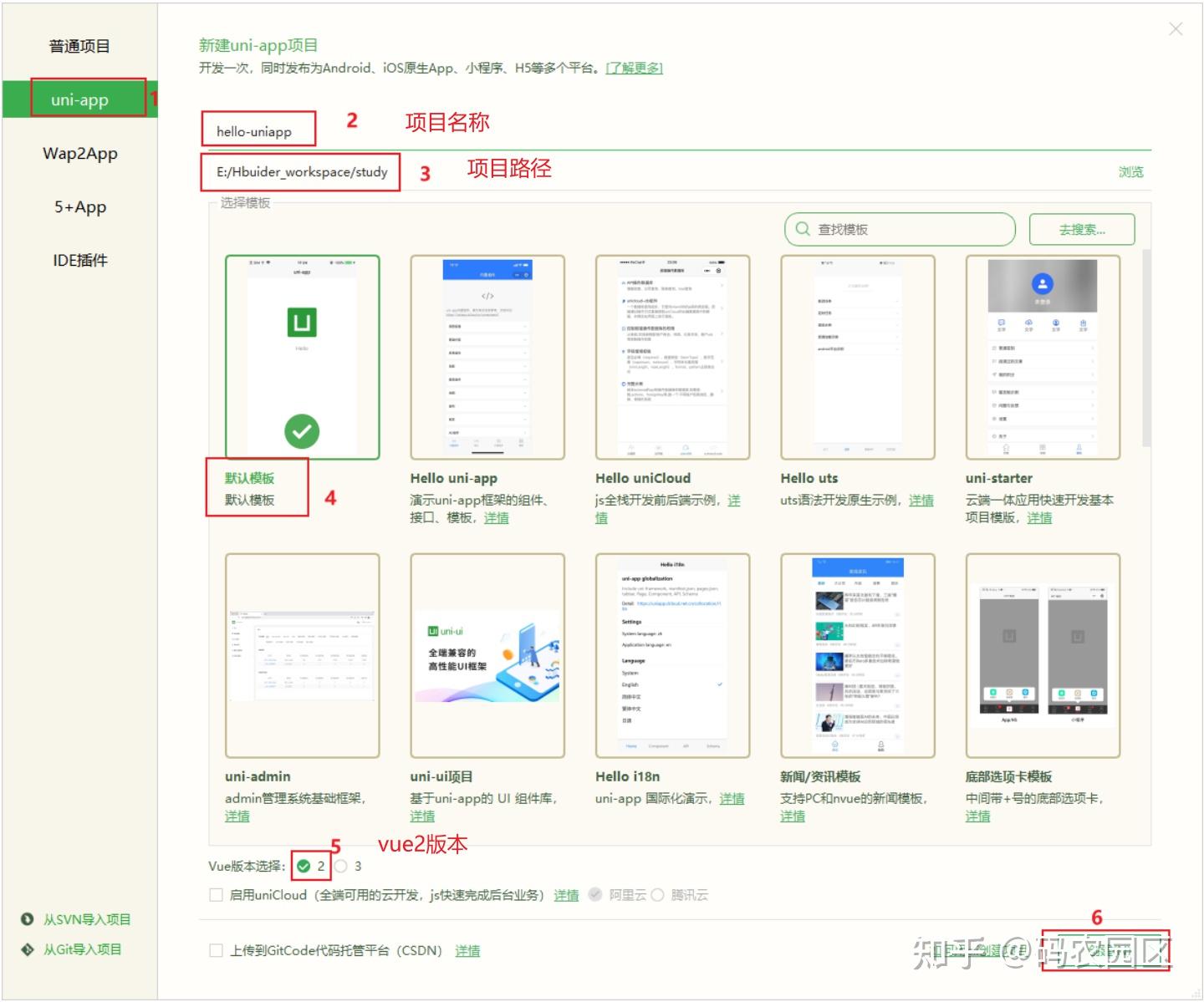Screen dimensions: 1204x1002
Task: Click the 去搜索 button
Action: 1083,228
